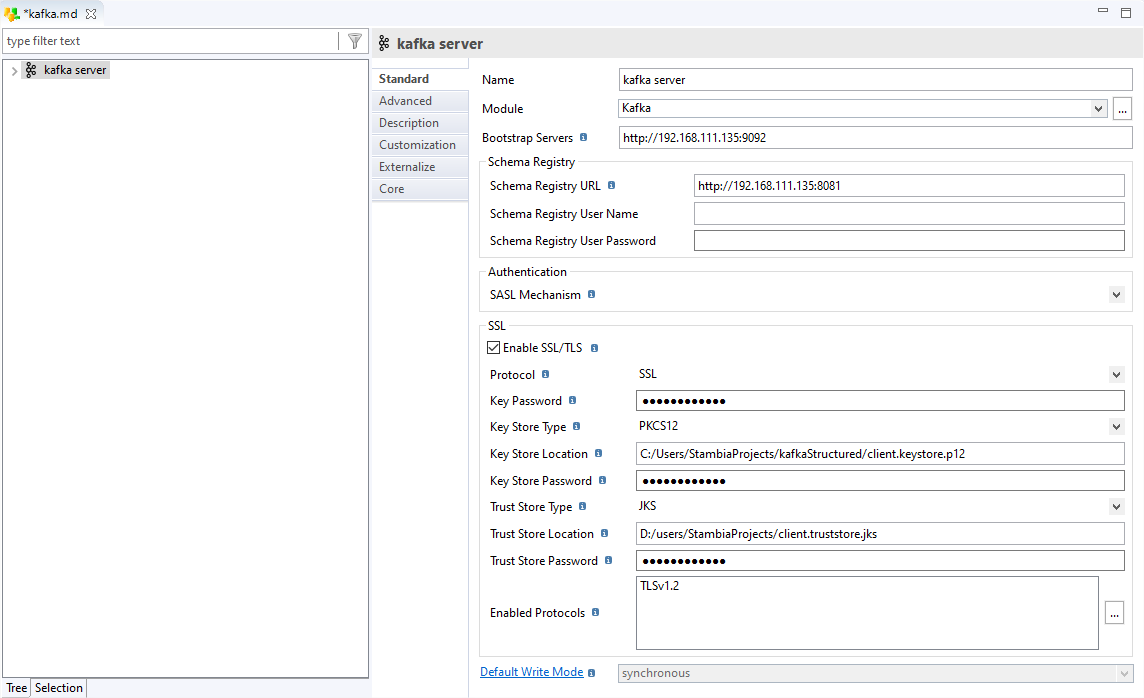Image resolution: width=1144 pixels, height=698 pixels.
Task: Minimize the editor pane
Action: pyautogui.click(x=1103, y=11)
